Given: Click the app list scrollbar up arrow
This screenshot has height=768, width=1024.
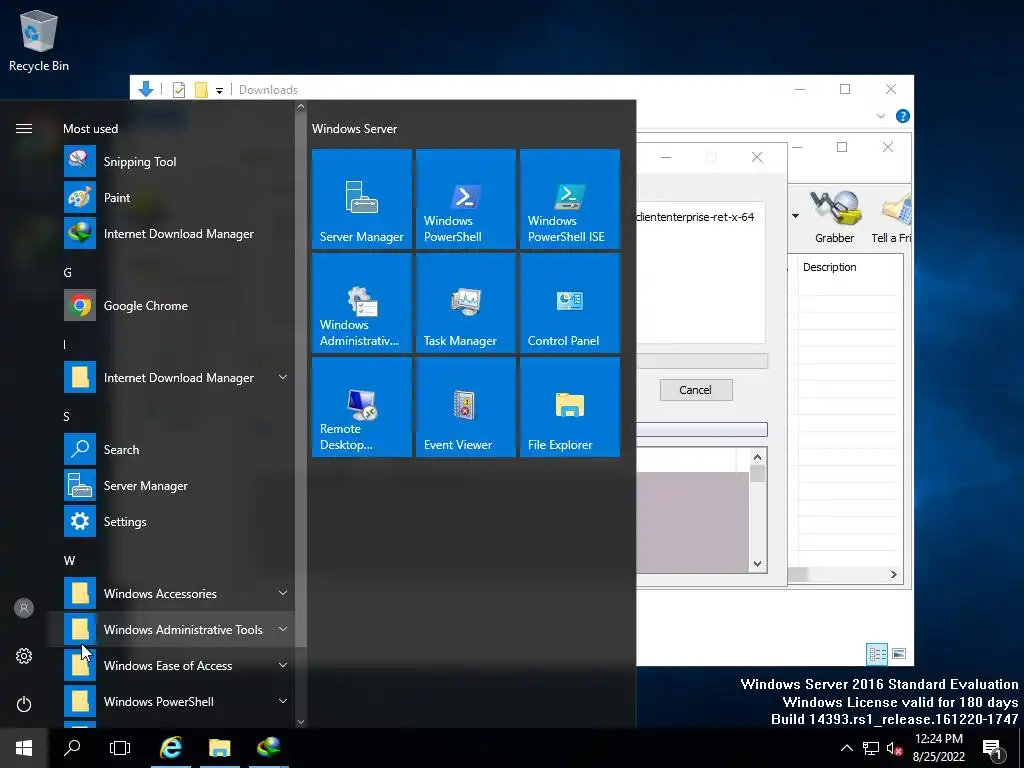Looking at the screenshot, I should 300,106.
